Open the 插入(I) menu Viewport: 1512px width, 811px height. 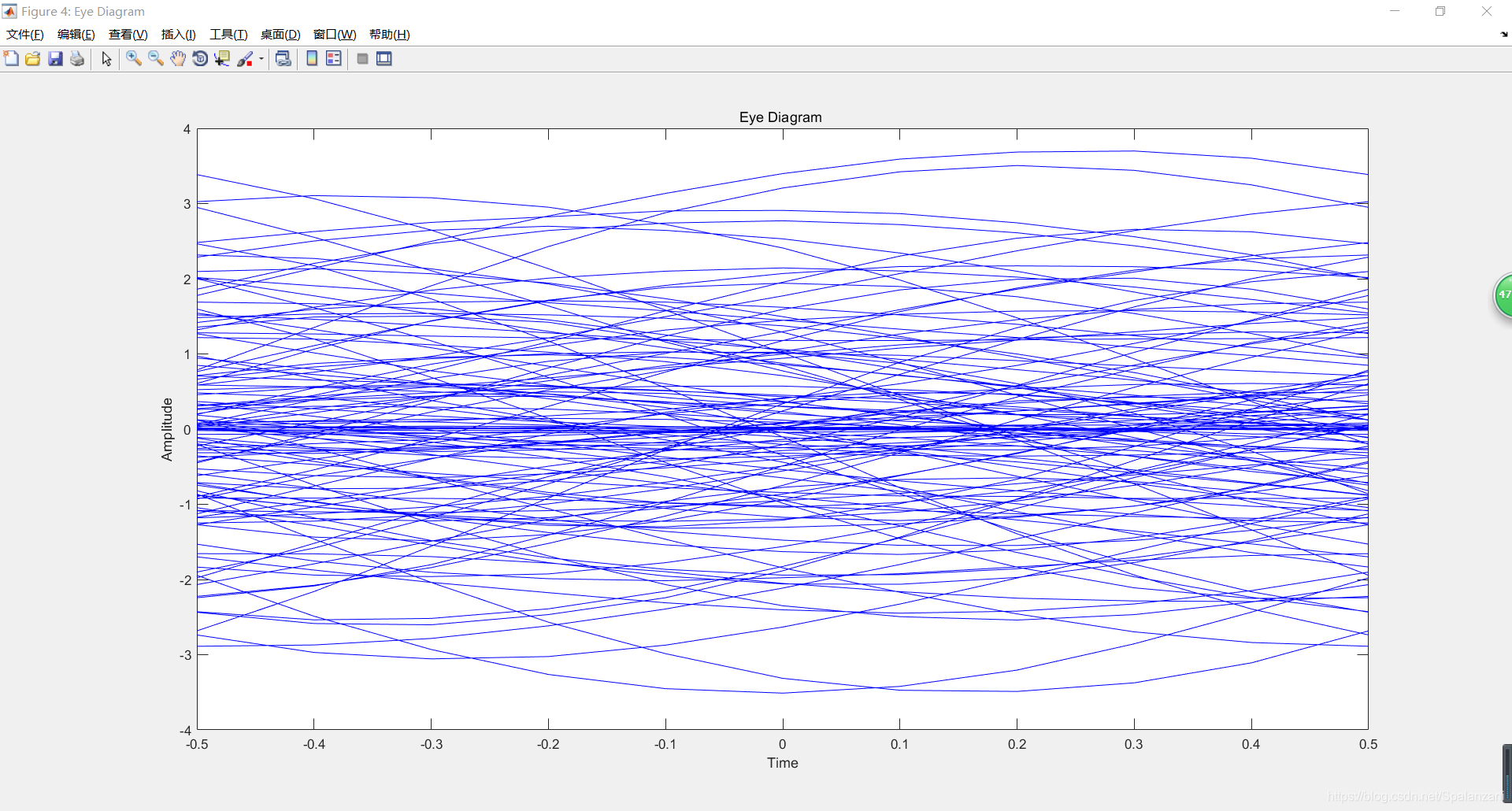(x=179, y=35)
